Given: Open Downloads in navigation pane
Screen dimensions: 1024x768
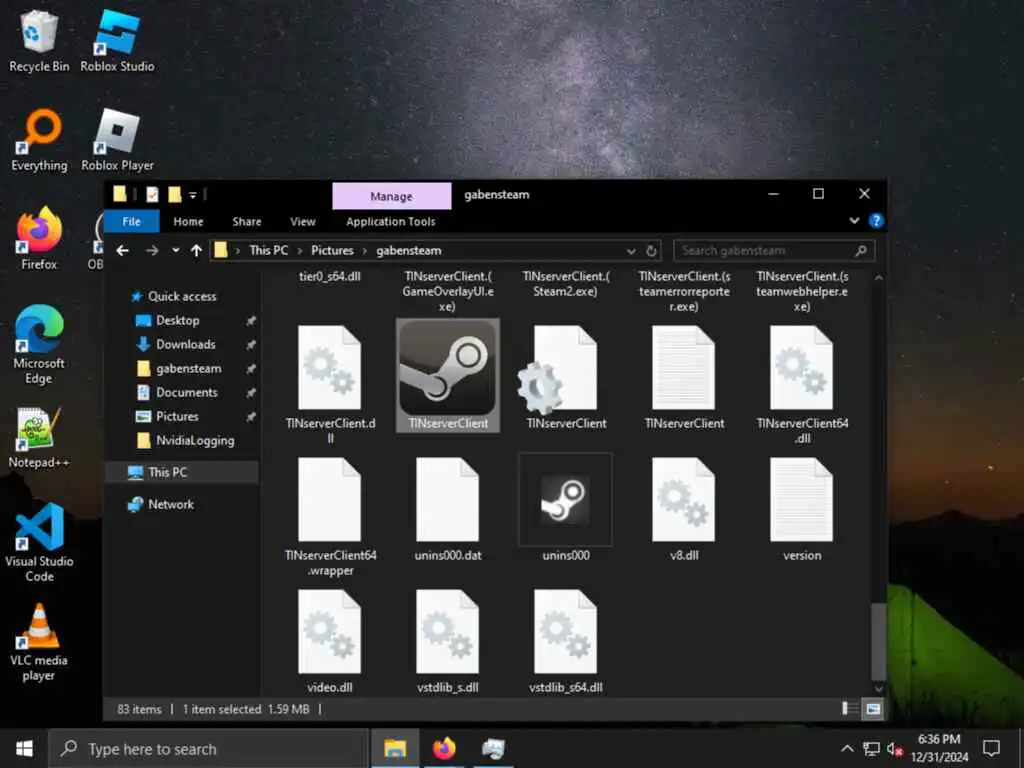Looking at the screenshot, I should (x=185, y=344).
